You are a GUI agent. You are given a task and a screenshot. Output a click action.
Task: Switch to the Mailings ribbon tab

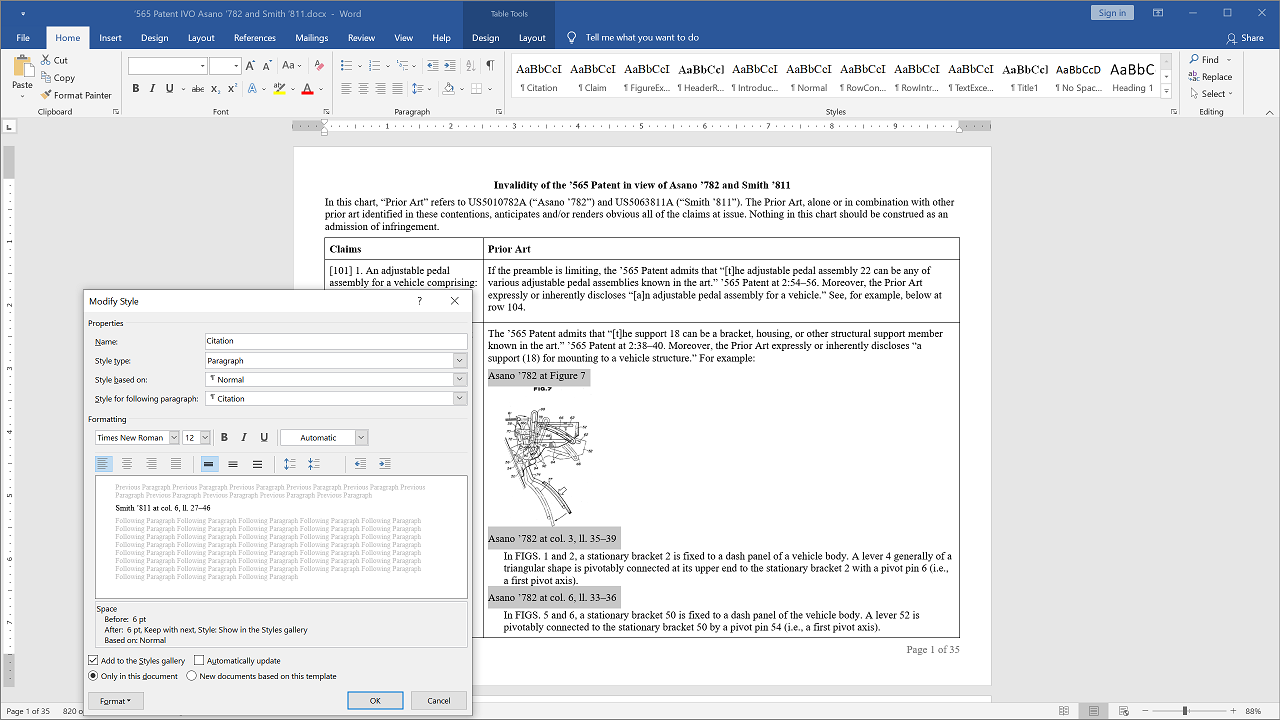[312, 38]
